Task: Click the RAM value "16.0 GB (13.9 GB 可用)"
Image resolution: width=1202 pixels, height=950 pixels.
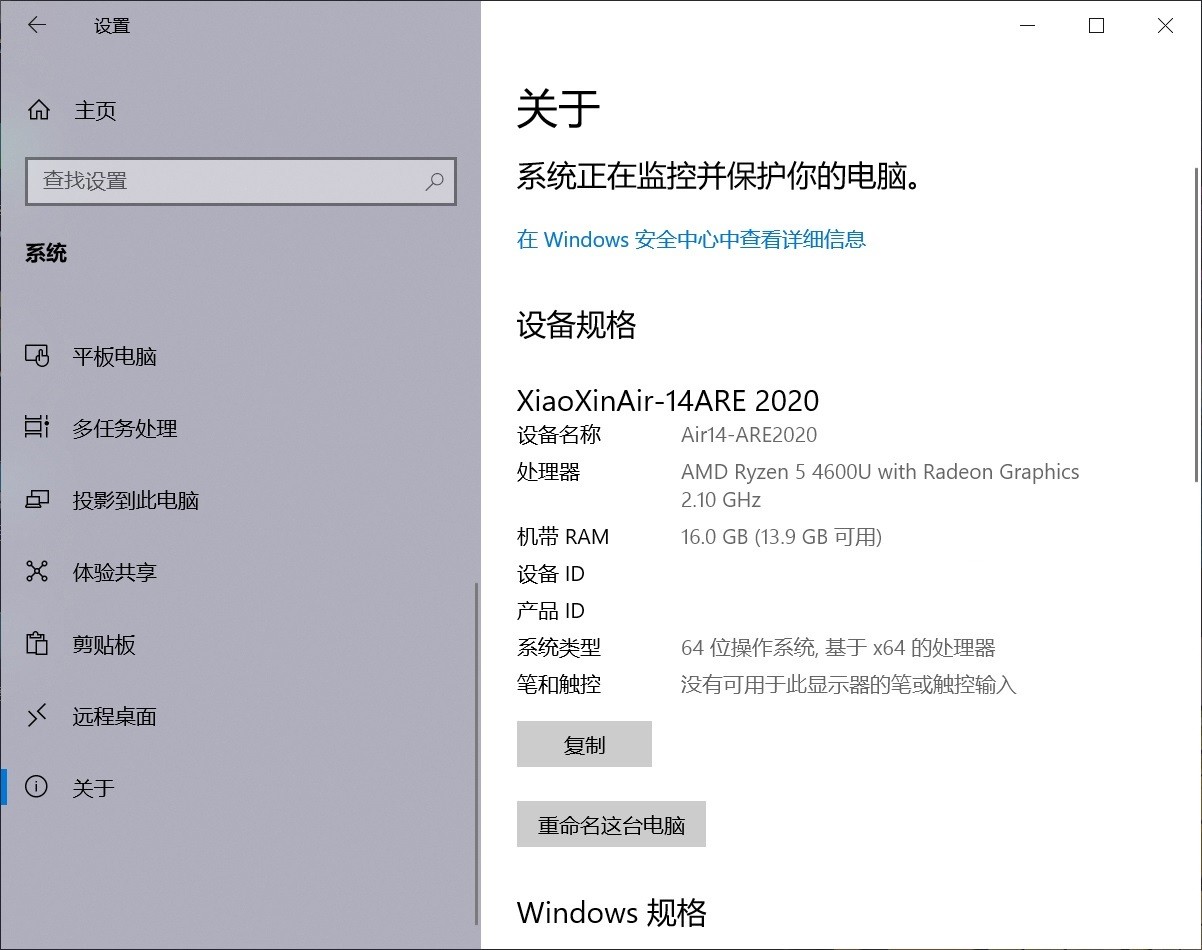Action: 781,537
